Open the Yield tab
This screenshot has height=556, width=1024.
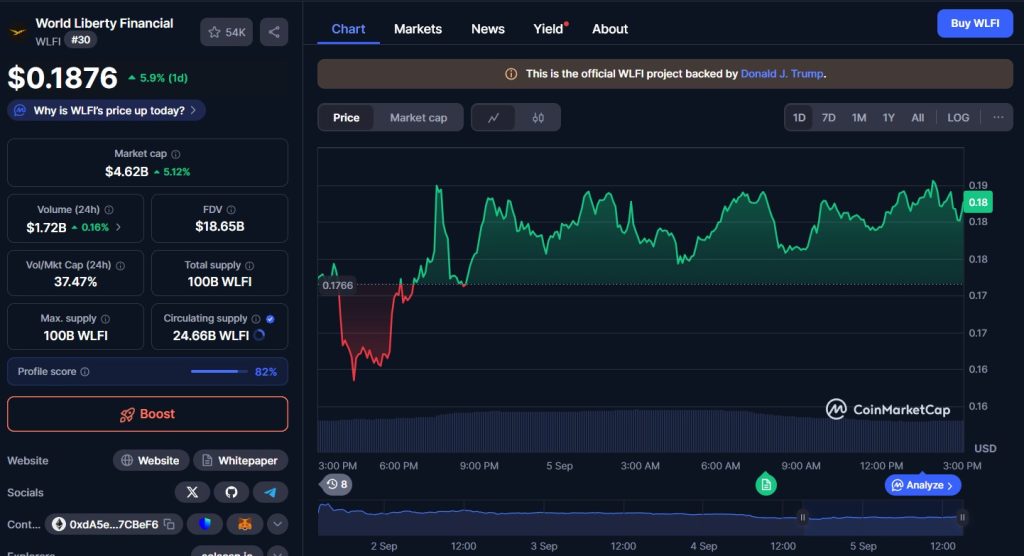pyautogui.click(x=549, y=29)
